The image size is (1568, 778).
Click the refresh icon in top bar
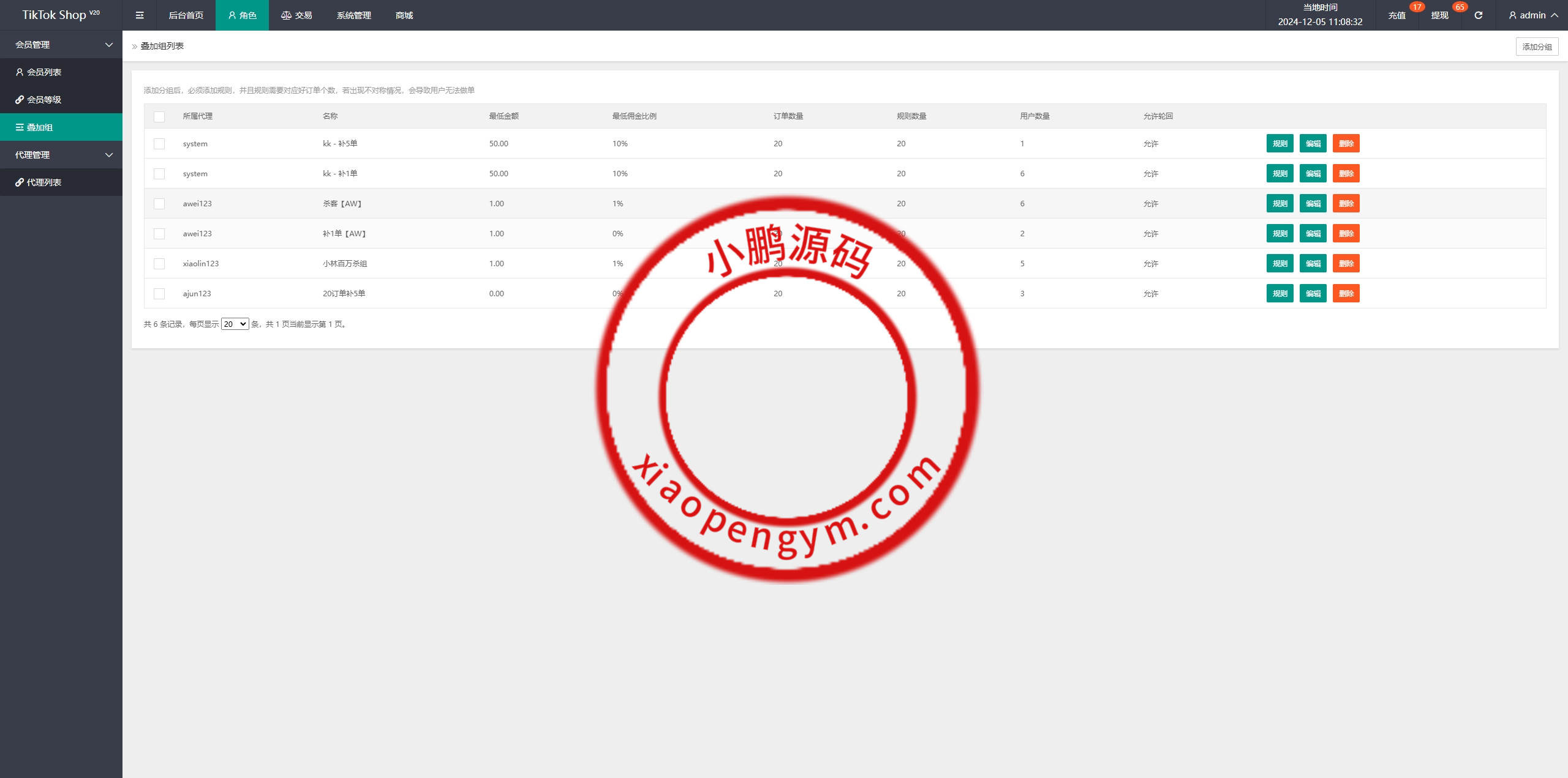(x=1478, y=15)
